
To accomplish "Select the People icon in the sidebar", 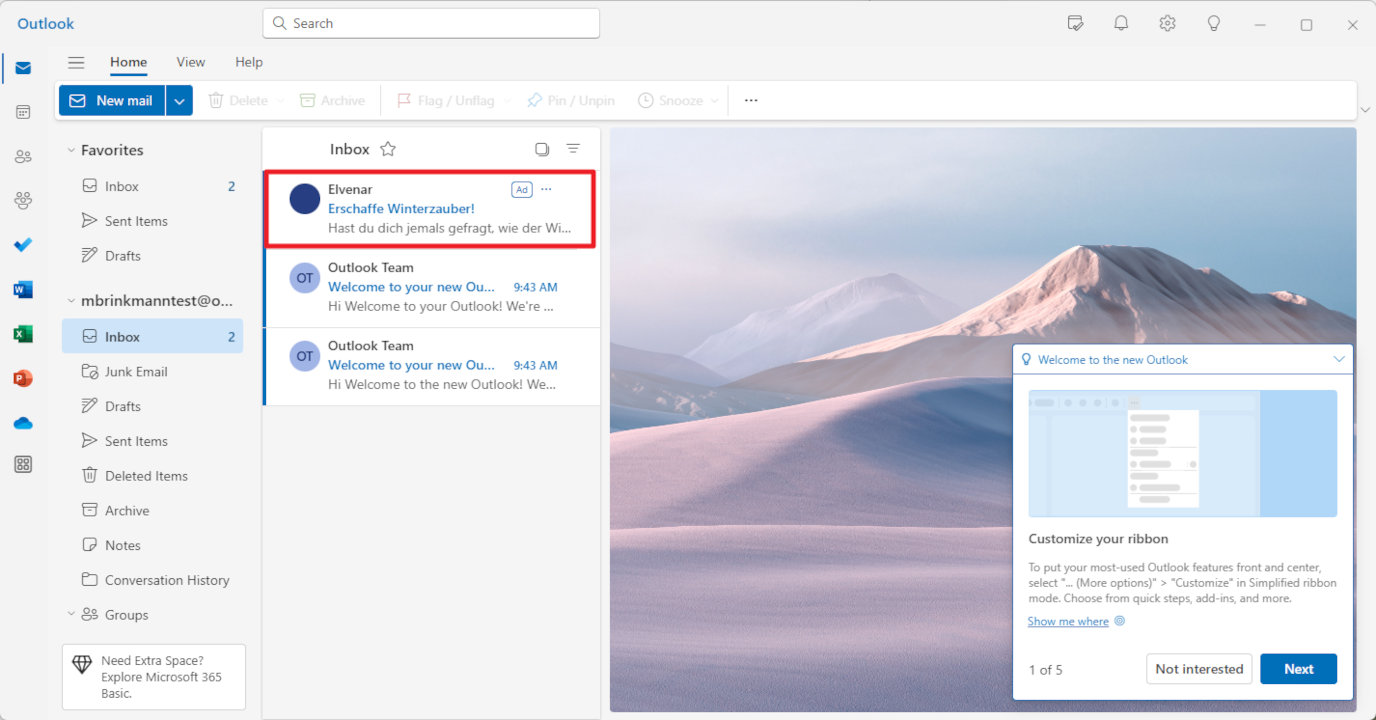I will (x=22, y=156).
